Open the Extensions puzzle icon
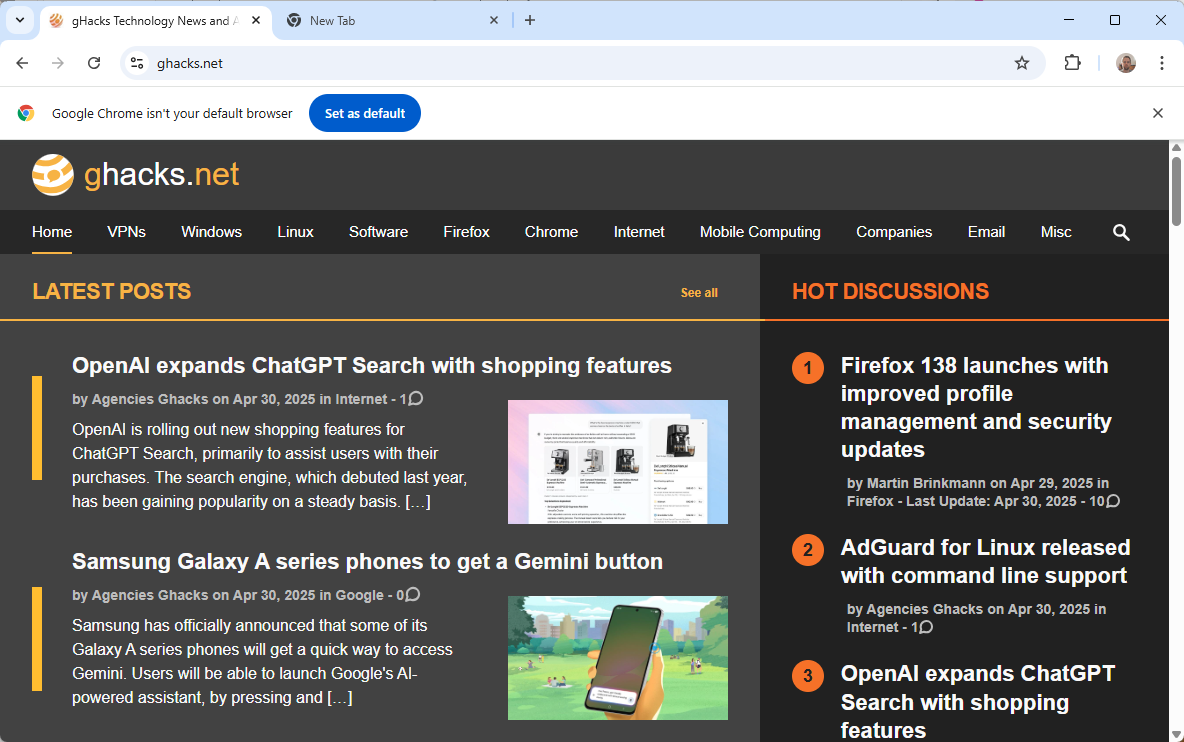Viewport: 1184px width, 742px height. (x=1072, y=63)
